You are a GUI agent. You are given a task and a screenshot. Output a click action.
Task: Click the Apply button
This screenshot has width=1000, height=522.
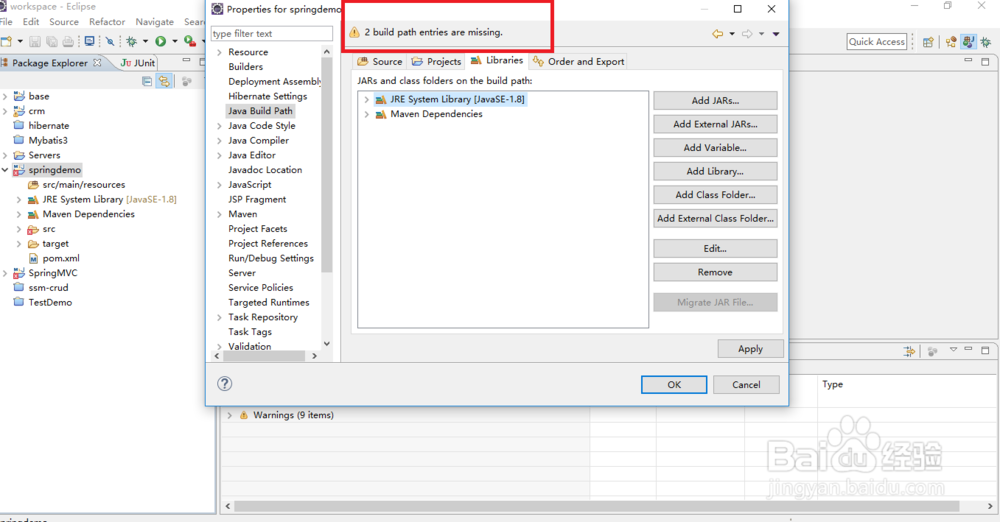click(750, 349)
